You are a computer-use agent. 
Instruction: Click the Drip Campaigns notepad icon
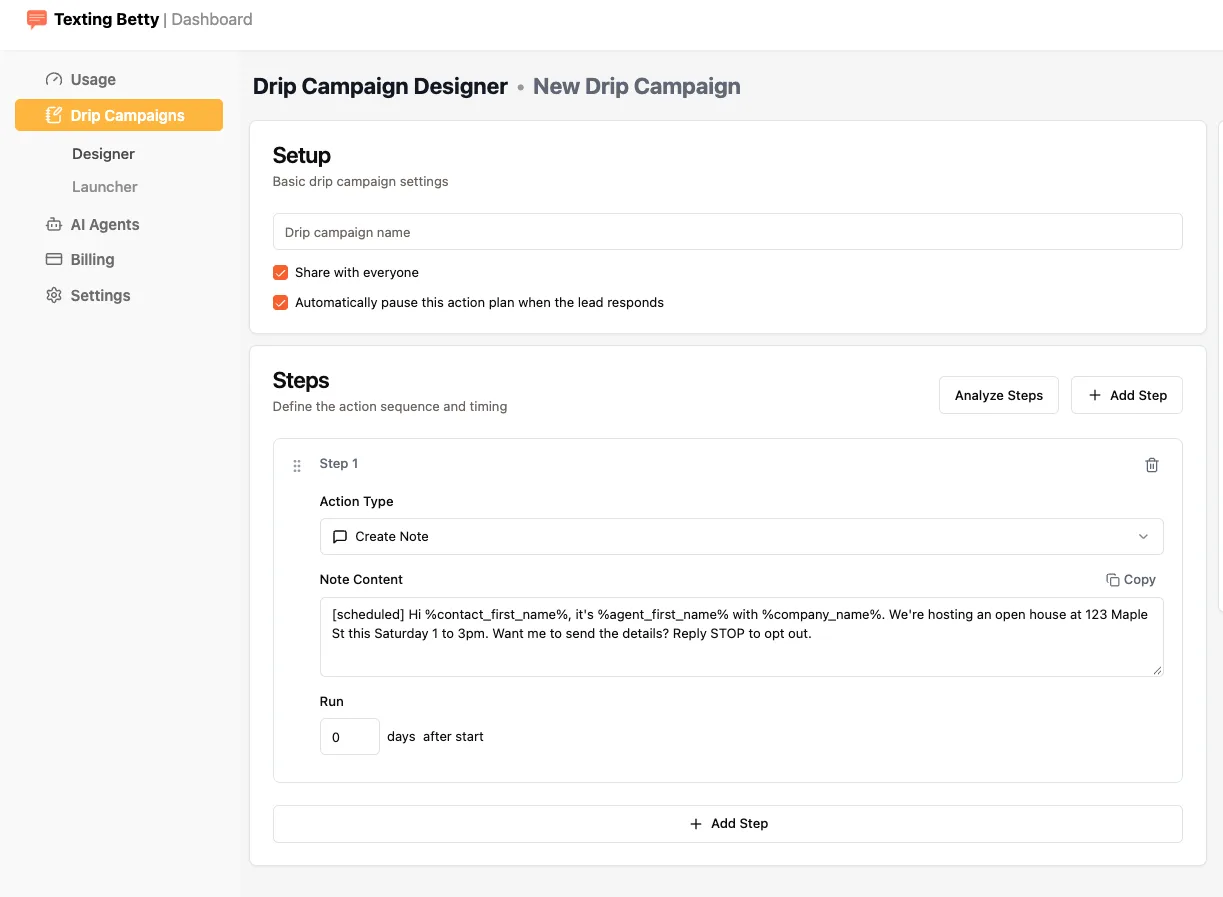click(54, 115)
